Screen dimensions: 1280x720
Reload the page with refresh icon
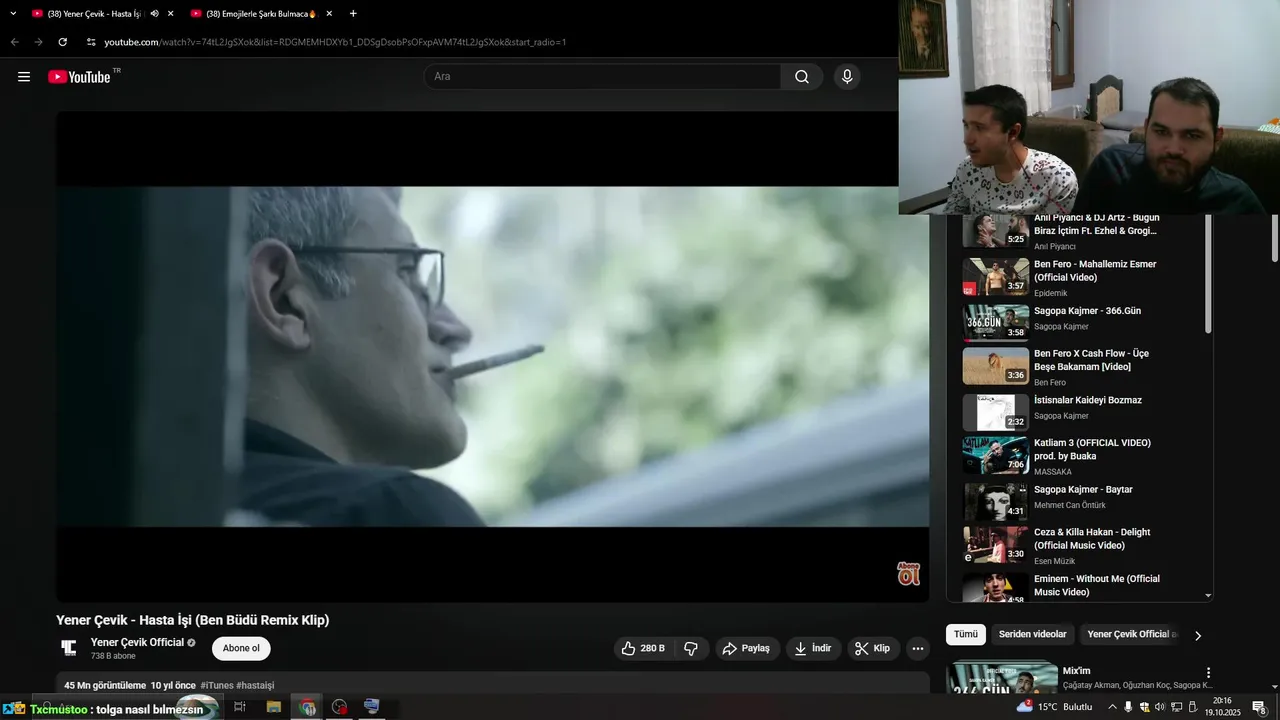(x=62, y=42)
